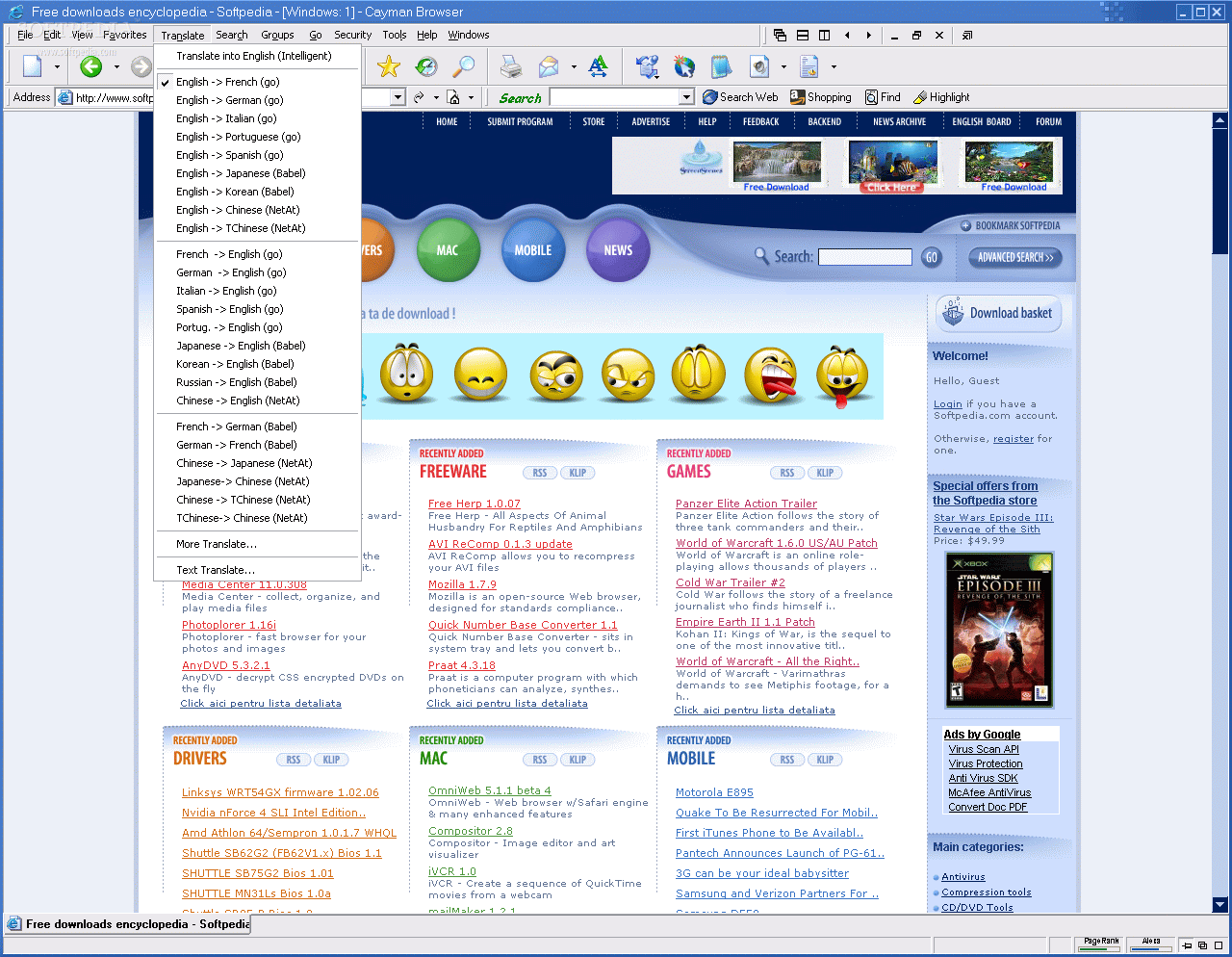Open Panzer Elite Action Trailer link
1232x957 pixels.
coord(746,504)
